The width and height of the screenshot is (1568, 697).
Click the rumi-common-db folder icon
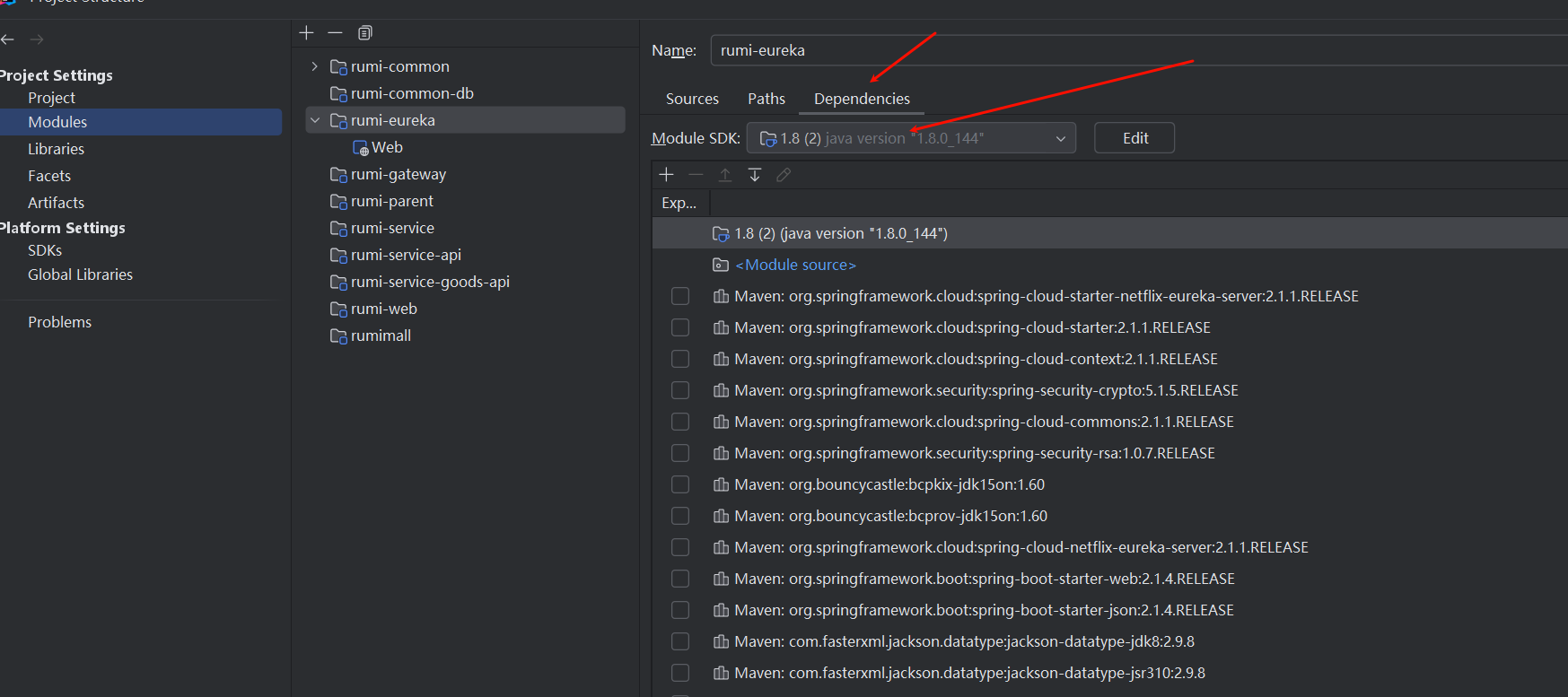pos(338,94)
